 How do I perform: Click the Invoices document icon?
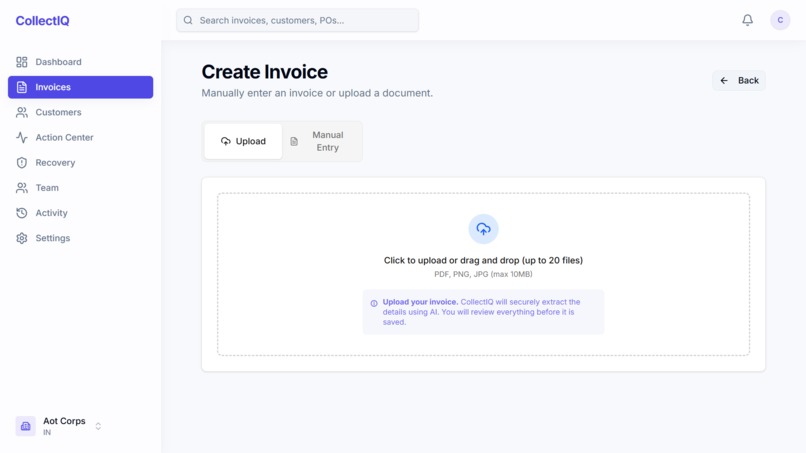[x=22, y=87]
